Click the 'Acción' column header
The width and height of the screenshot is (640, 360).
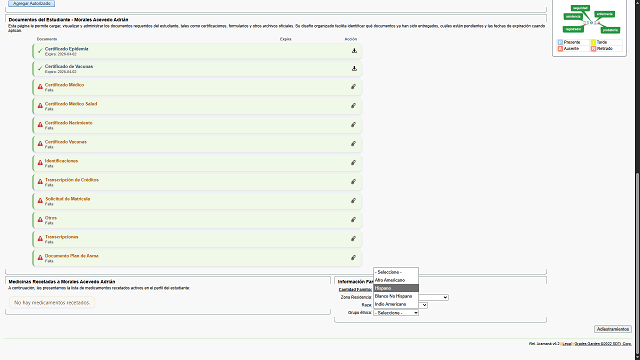[x=351, y=39]
